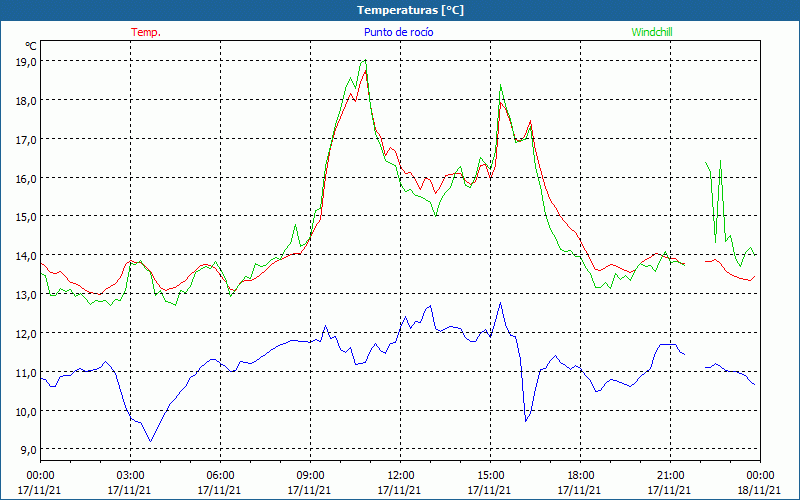Screen dimensions: 800x500
Task: Click the Temperaturas [°C] chart title
Action: (410, 10)
